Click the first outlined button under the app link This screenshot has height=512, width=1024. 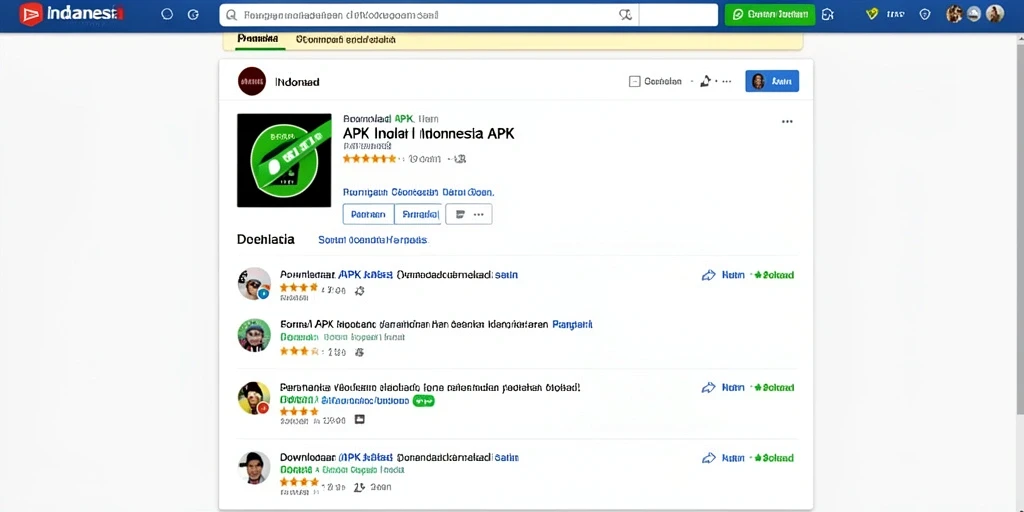click(368, 214)
